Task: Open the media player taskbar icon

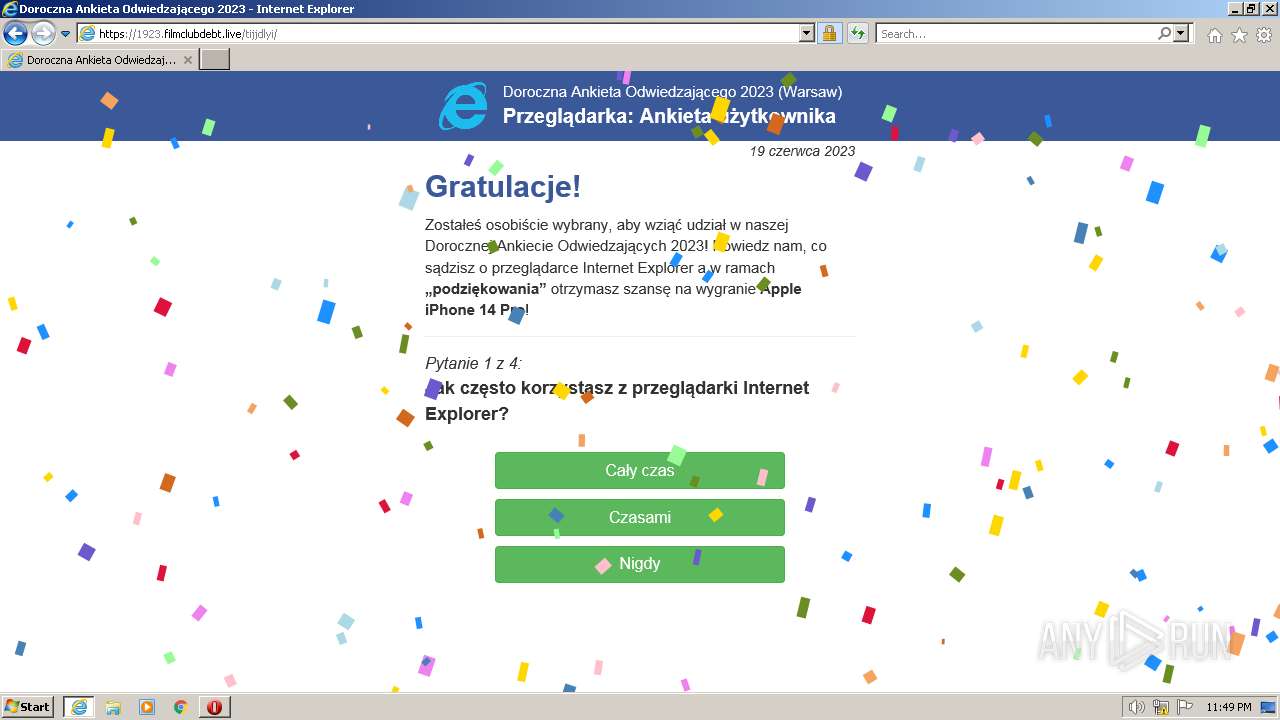Action: pyautogui.click(x=147, y=707)
